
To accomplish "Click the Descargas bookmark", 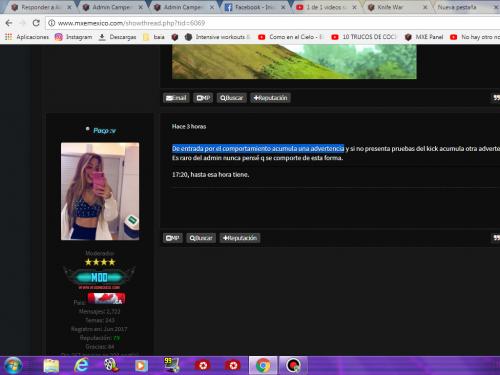I will pyautogui.click(x=118, y=37).
